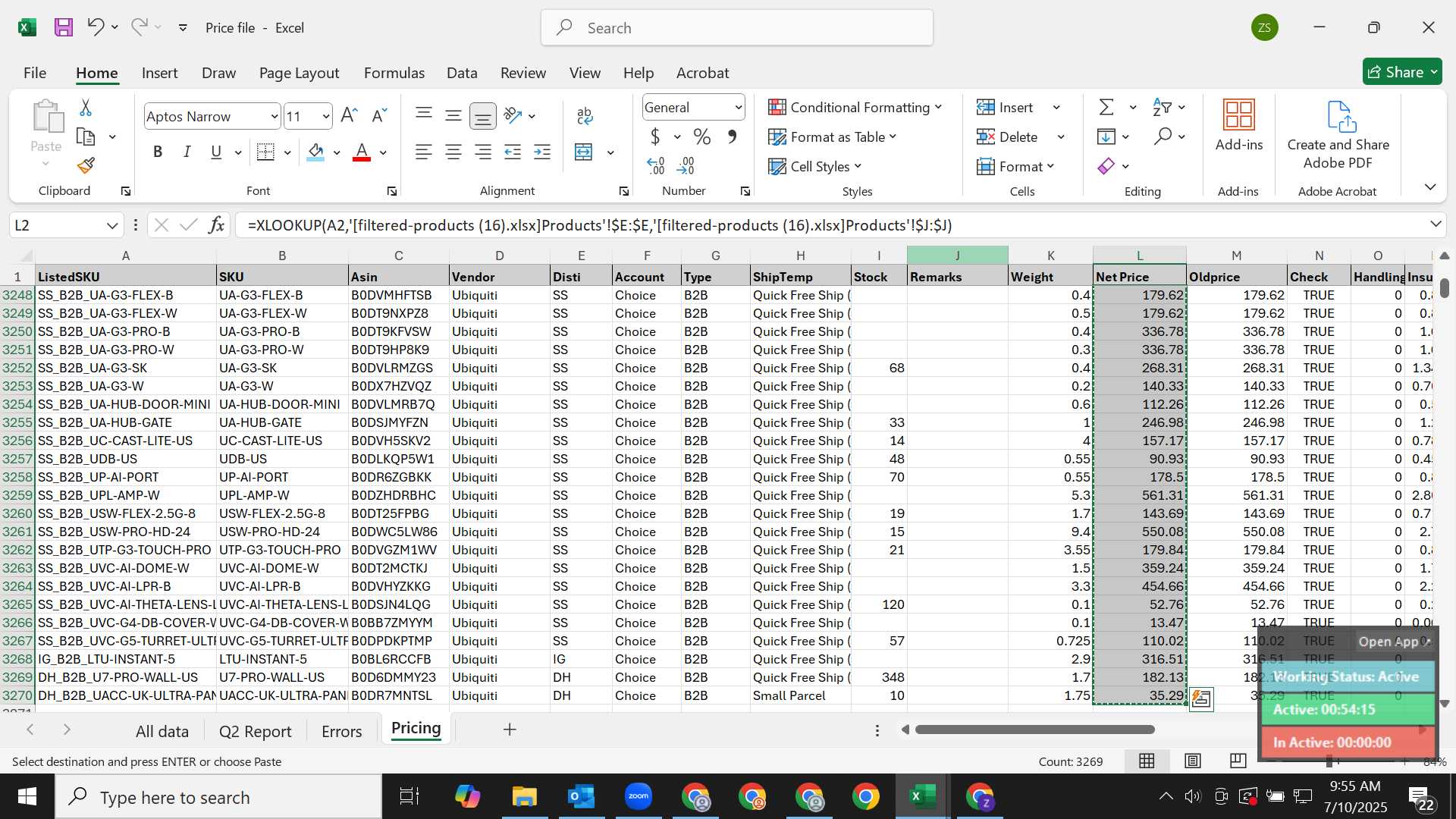Image resolution: width=1456 pixels, height=819 pixels.
Task: Decrease font size with smaller A icon
Action: tap(379, 115)
